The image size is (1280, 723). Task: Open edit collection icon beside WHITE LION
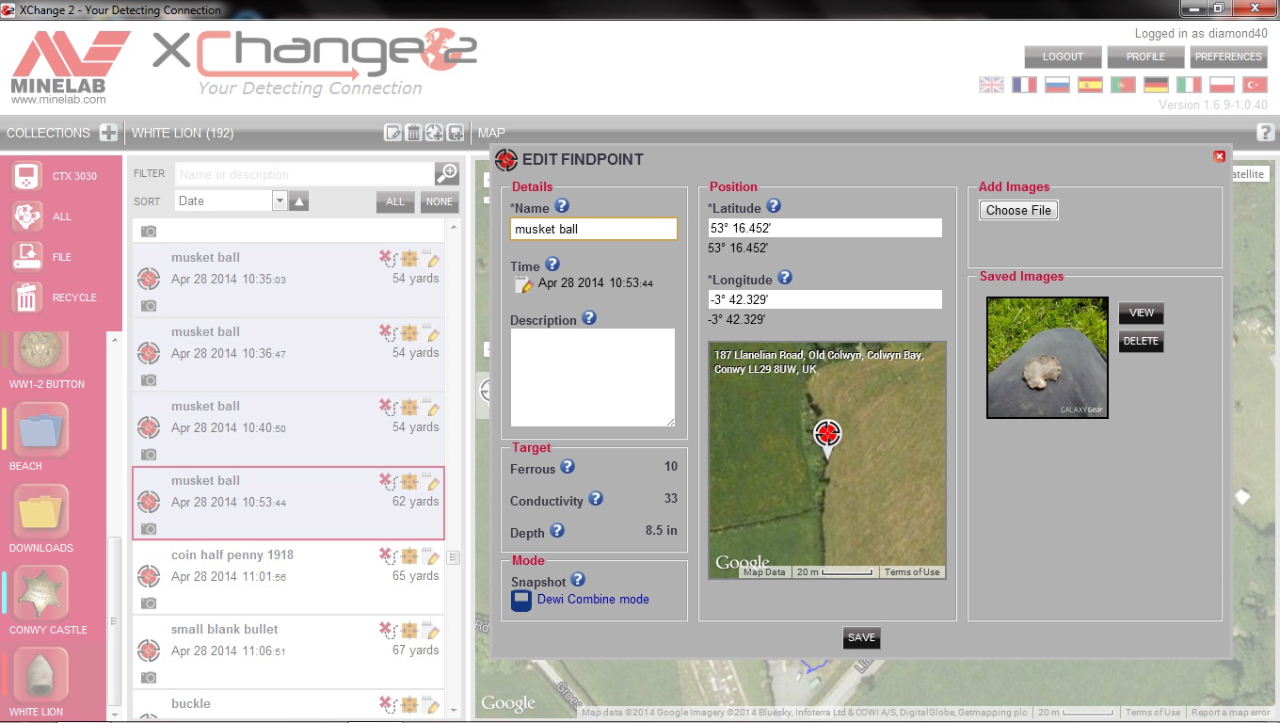point(394,133)
